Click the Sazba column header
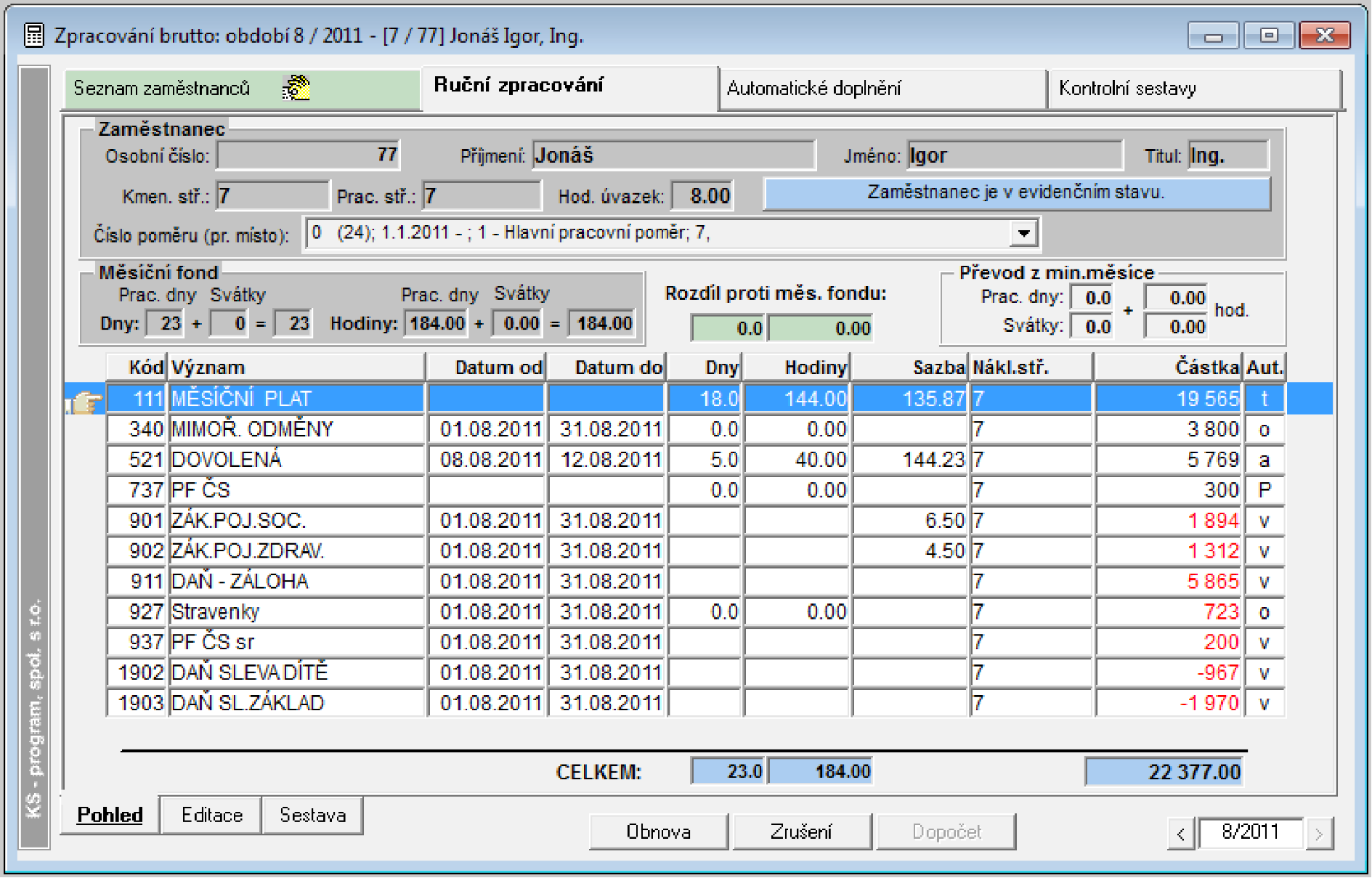 tap(909, 367)
